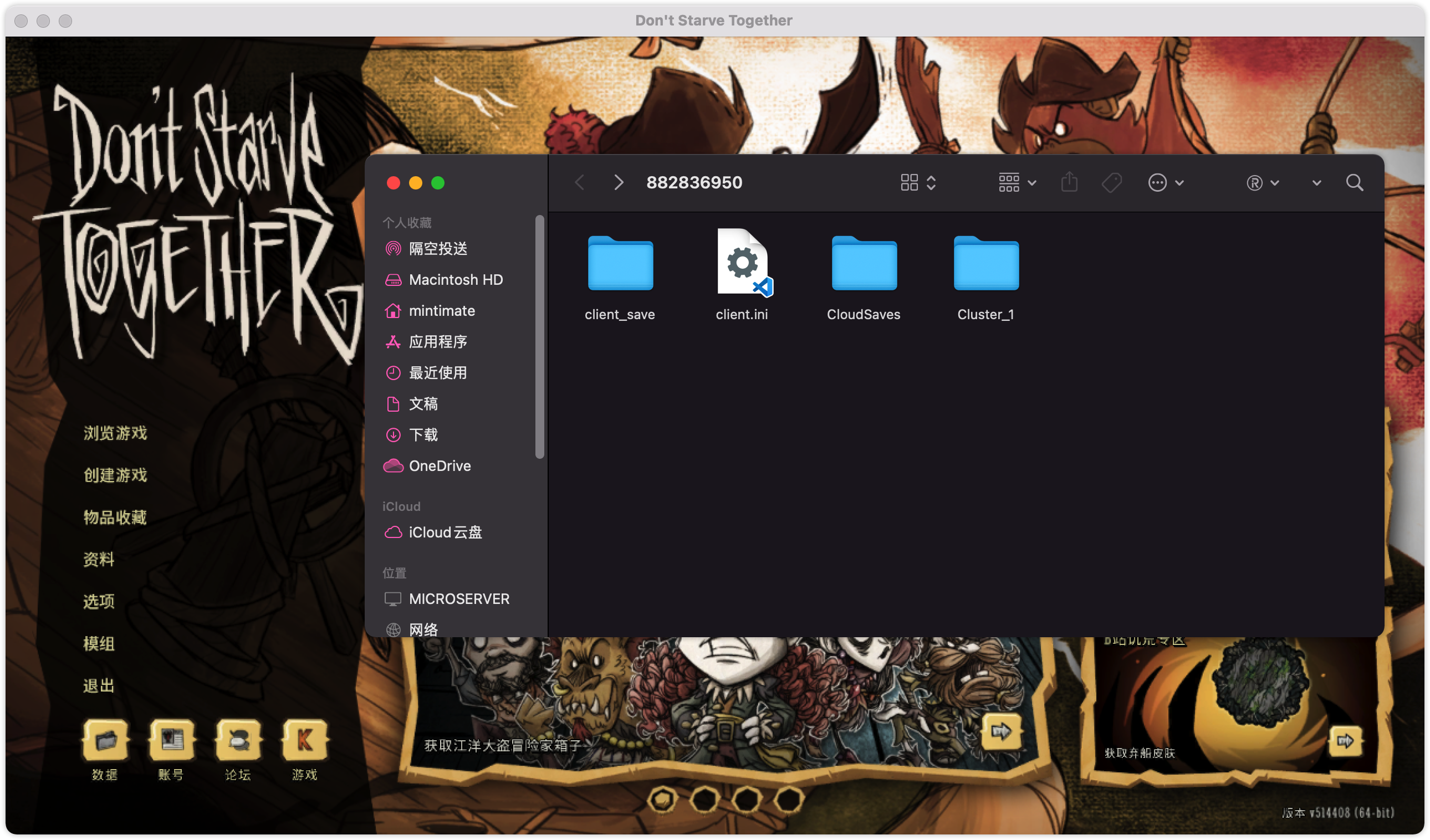Screen dimensions: 1430x840
Task: Select the third carousel page dot
Action: tap(746, 799)
